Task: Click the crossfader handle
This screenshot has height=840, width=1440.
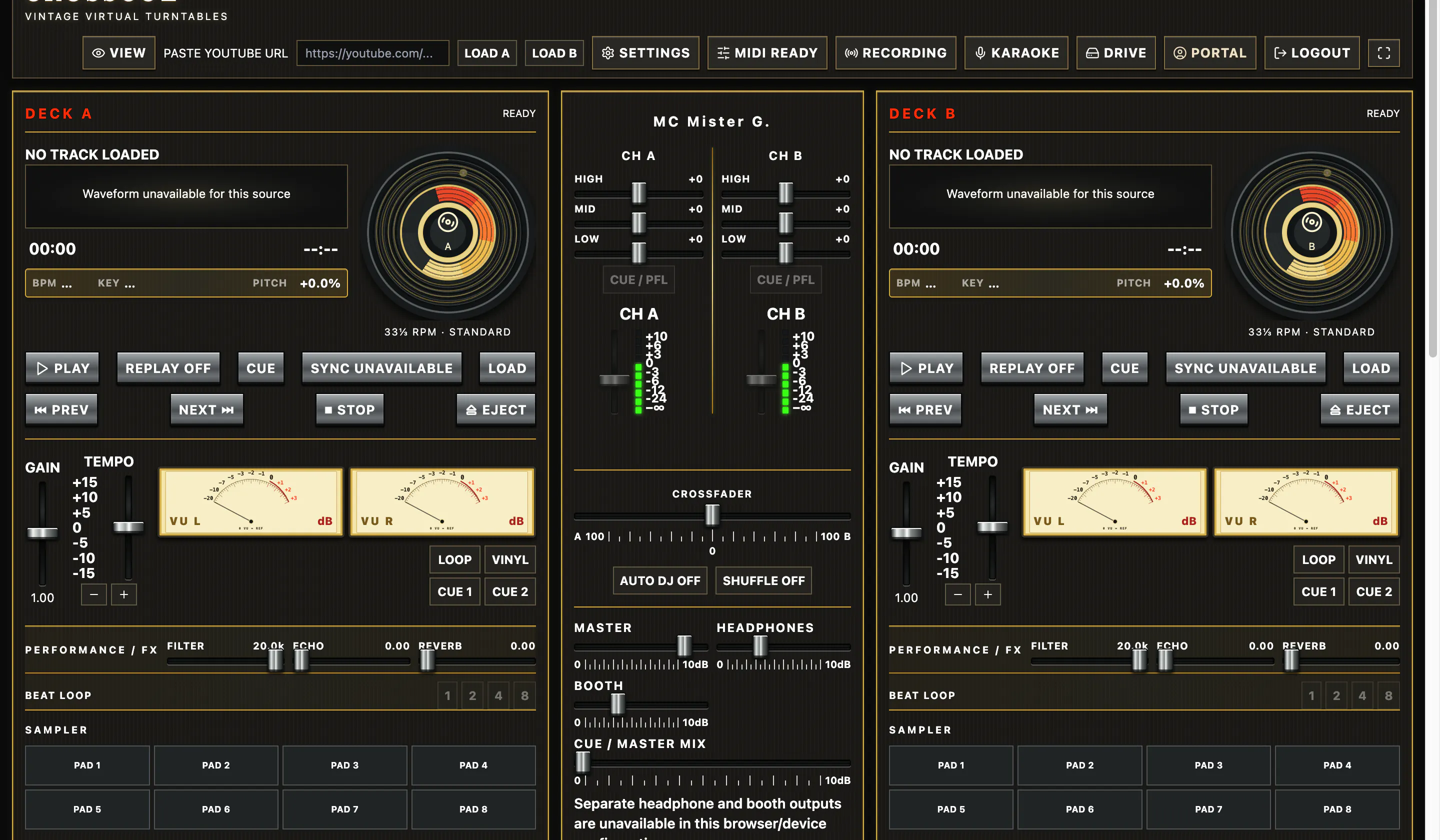Action: [x=712, y=515]
